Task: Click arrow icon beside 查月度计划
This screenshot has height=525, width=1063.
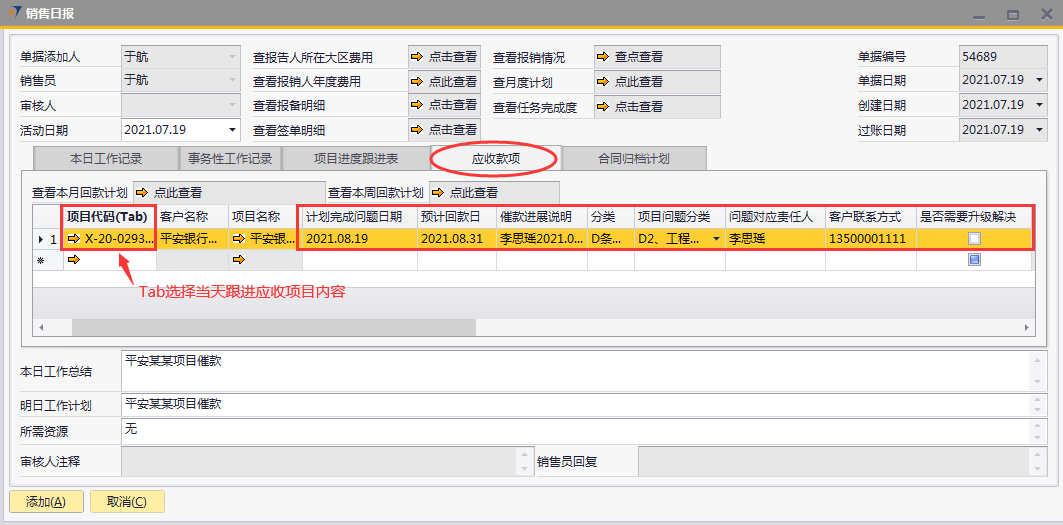Action: (603, 82)
